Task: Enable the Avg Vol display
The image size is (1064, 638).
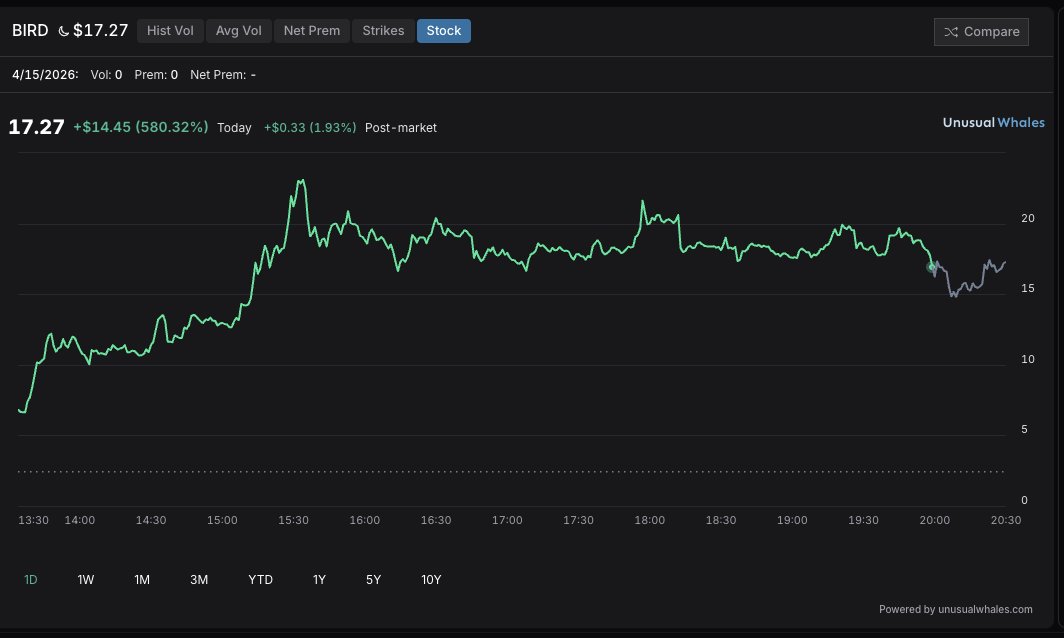Action: point(238,30)
